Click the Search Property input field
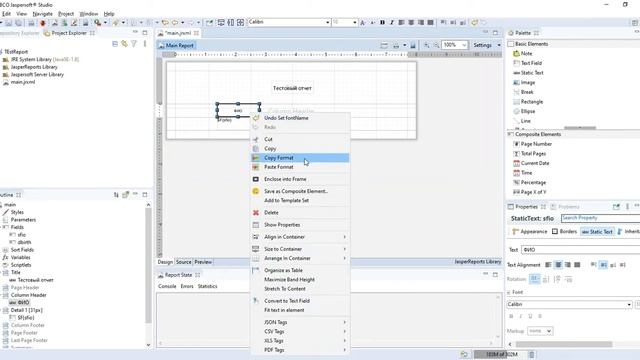The height and width of the screenshot is (360, 640). (x=600, y=218)
